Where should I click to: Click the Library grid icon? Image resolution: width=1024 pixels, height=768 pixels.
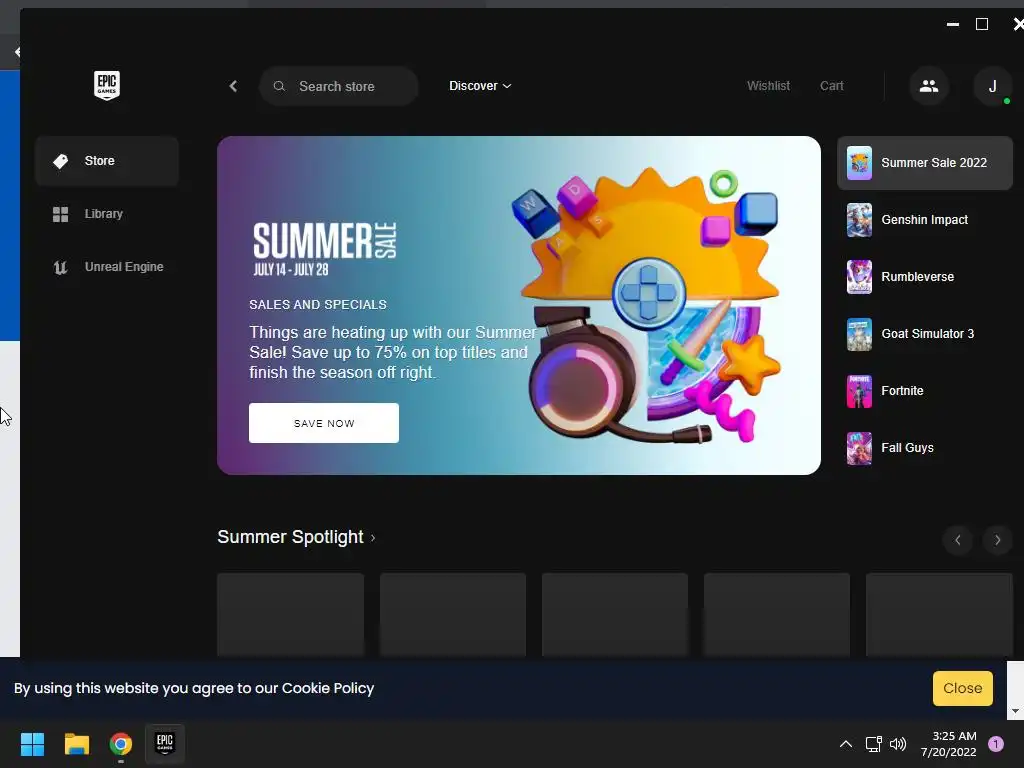(x=60, y=214)
